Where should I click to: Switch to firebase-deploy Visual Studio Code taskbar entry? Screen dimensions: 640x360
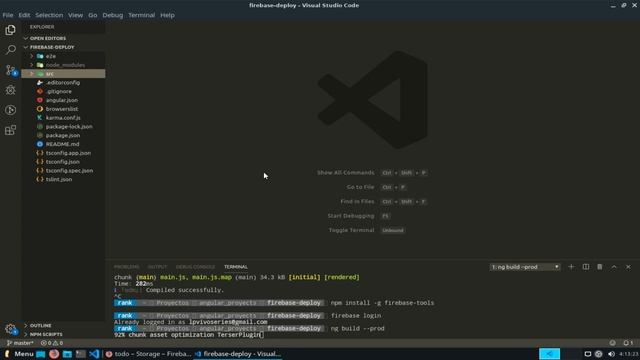coord(238,354)
